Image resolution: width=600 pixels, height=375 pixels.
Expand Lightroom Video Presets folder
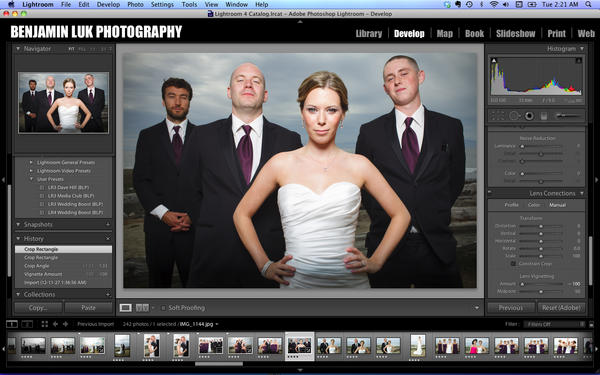point(31,171)
